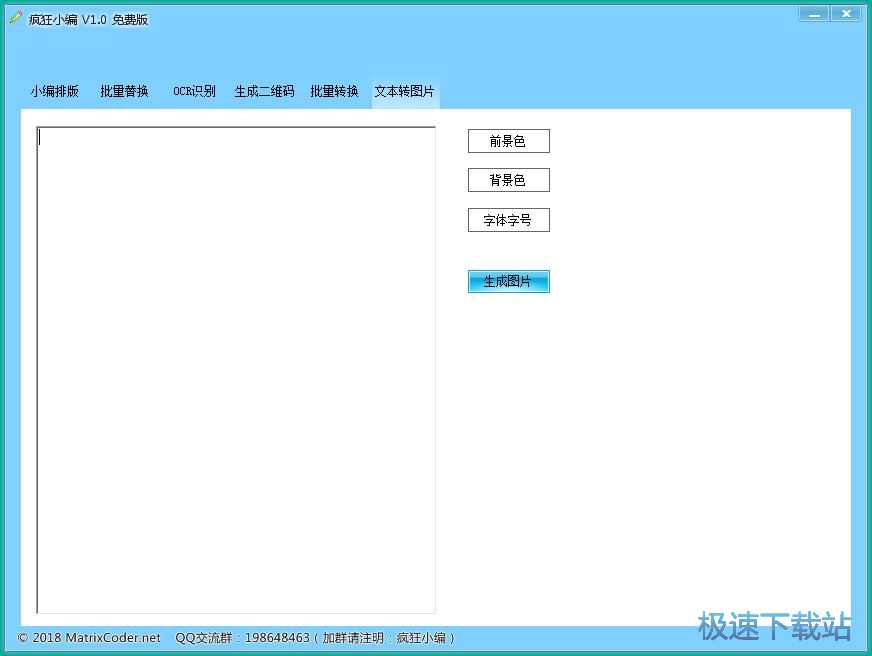Select the OCR识别 tab
This screenshot has height=656, width=872.
point(193,90)
